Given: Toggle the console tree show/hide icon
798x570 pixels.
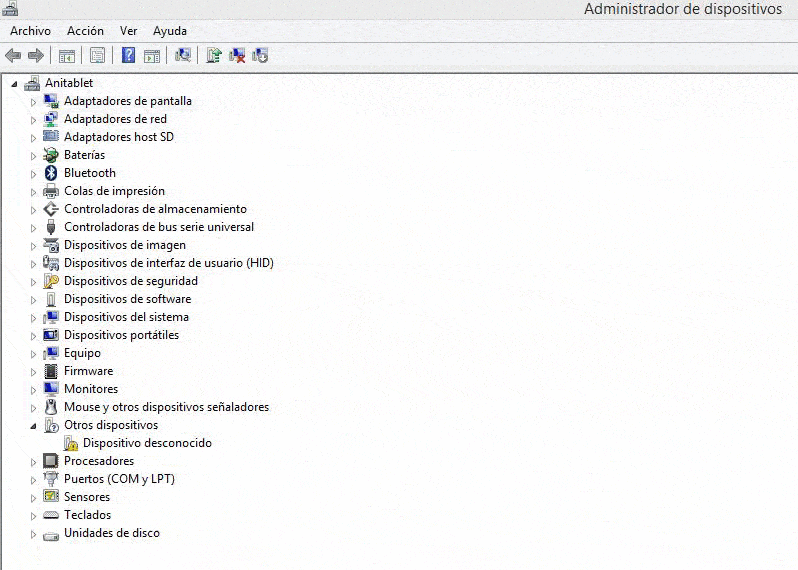Looking at the screenshot, I should tap(67, 55).
